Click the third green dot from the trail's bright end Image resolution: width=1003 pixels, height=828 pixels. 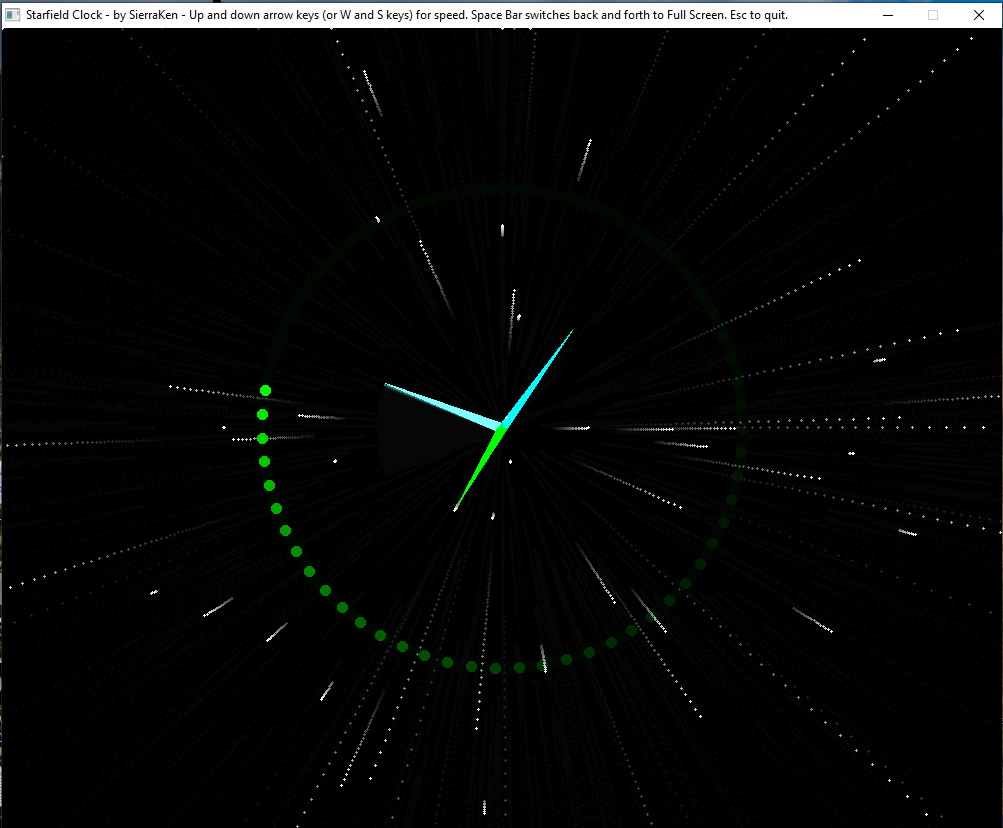coord(262,438)
